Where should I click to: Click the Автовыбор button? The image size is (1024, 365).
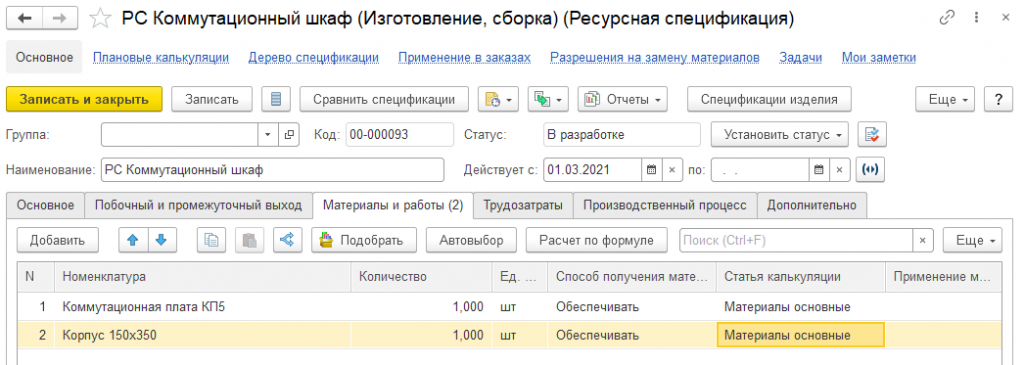471,240
